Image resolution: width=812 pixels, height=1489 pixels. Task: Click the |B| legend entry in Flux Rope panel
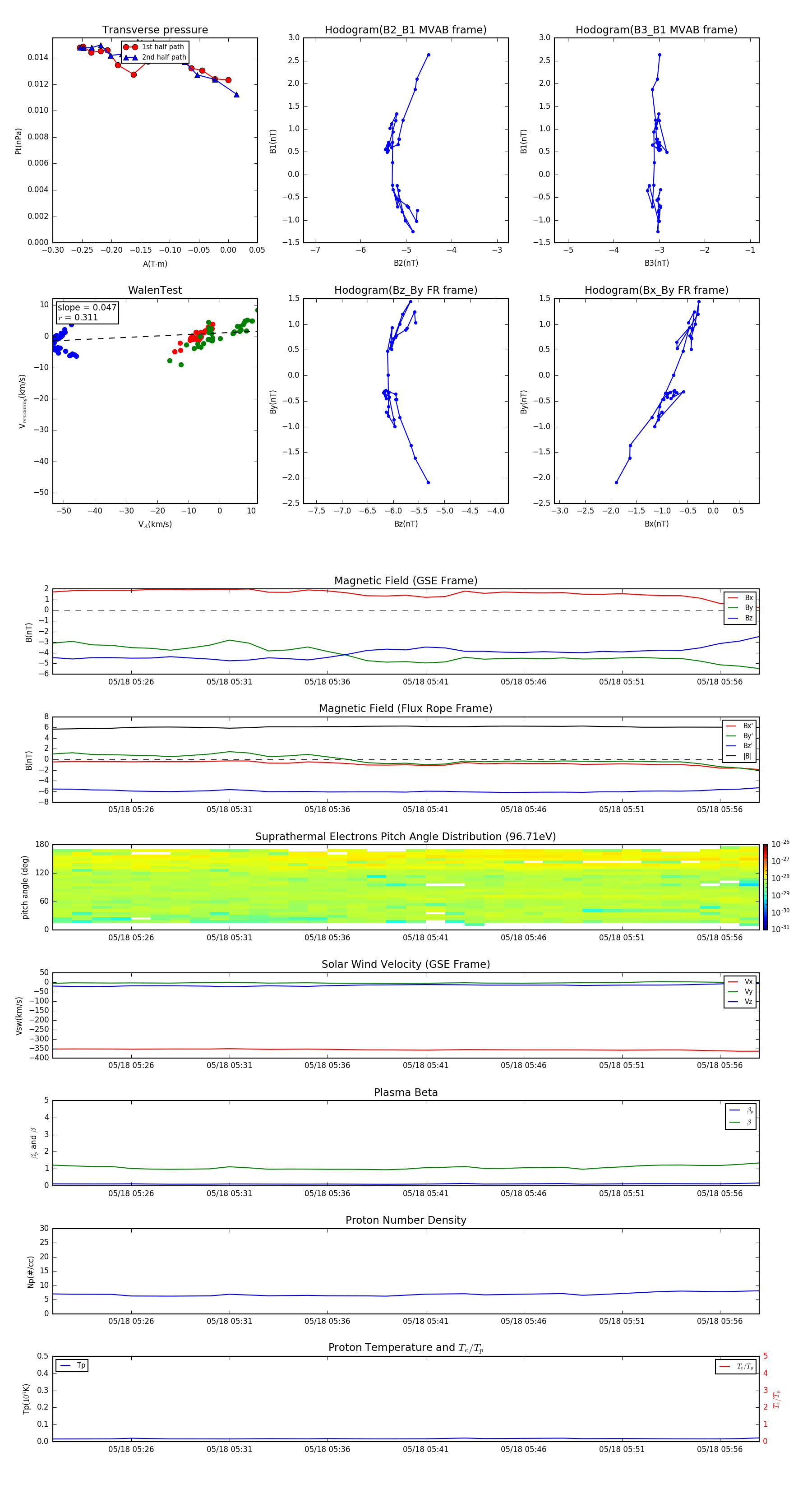(739, 756)
